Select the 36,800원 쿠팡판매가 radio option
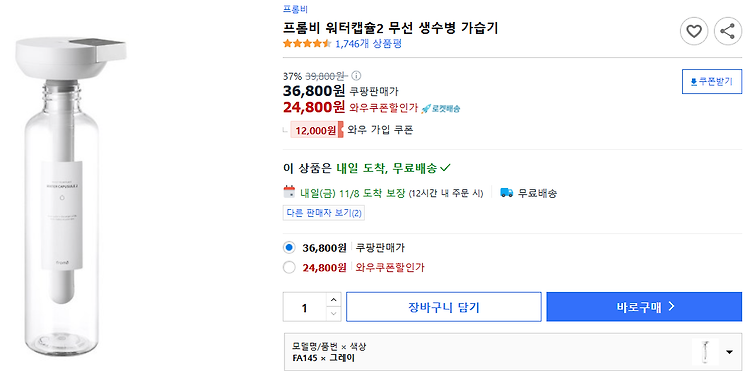750x371 pixels. click(289, 248)
